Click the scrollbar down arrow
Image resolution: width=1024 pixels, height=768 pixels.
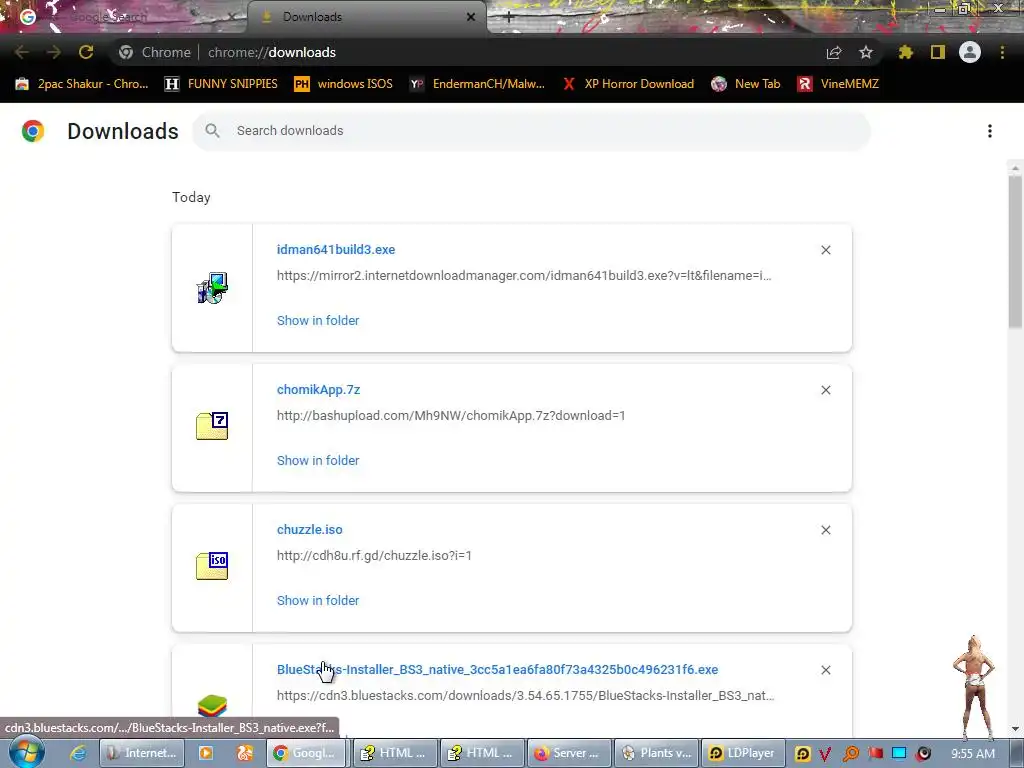[x=1015, y=729]
